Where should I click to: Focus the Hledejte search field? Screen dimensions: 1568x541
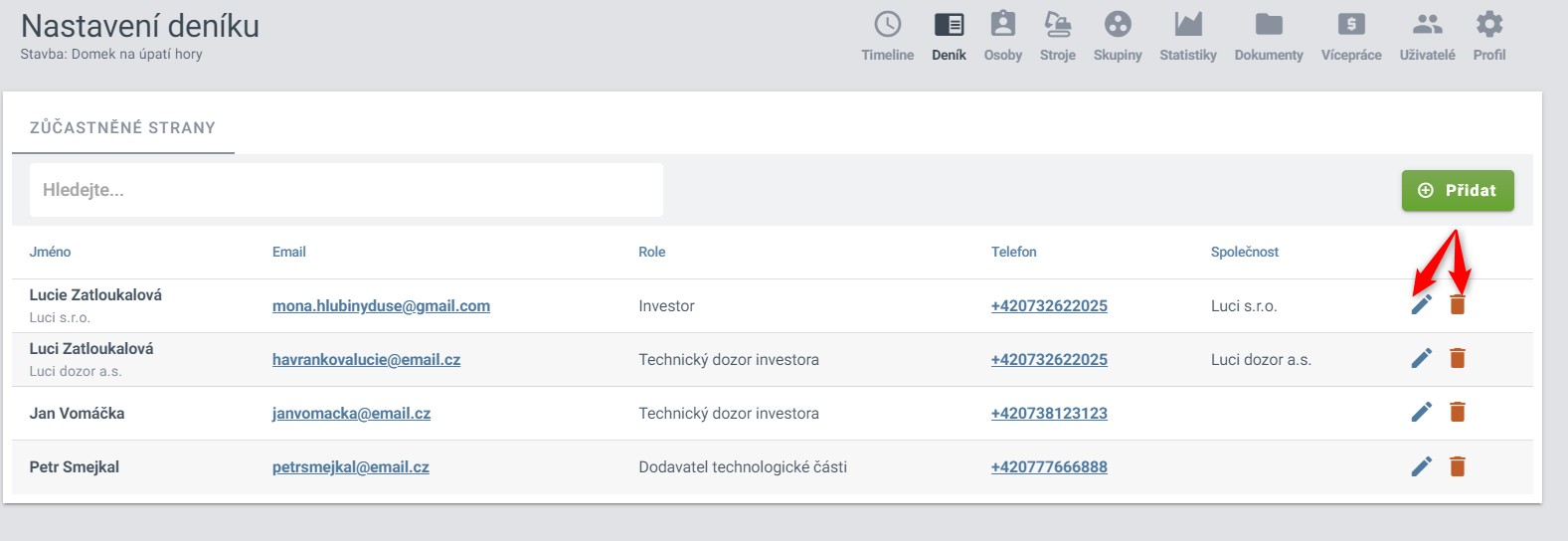346,190
